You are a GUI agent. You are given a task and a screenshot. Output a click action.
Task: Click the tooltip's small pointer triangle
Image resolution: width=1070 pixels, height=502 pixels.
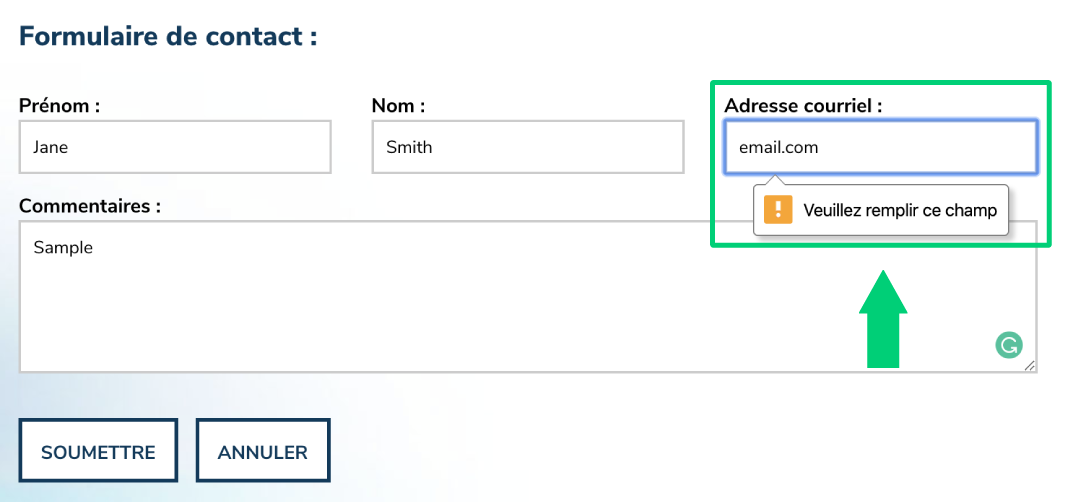coord(775,179)
